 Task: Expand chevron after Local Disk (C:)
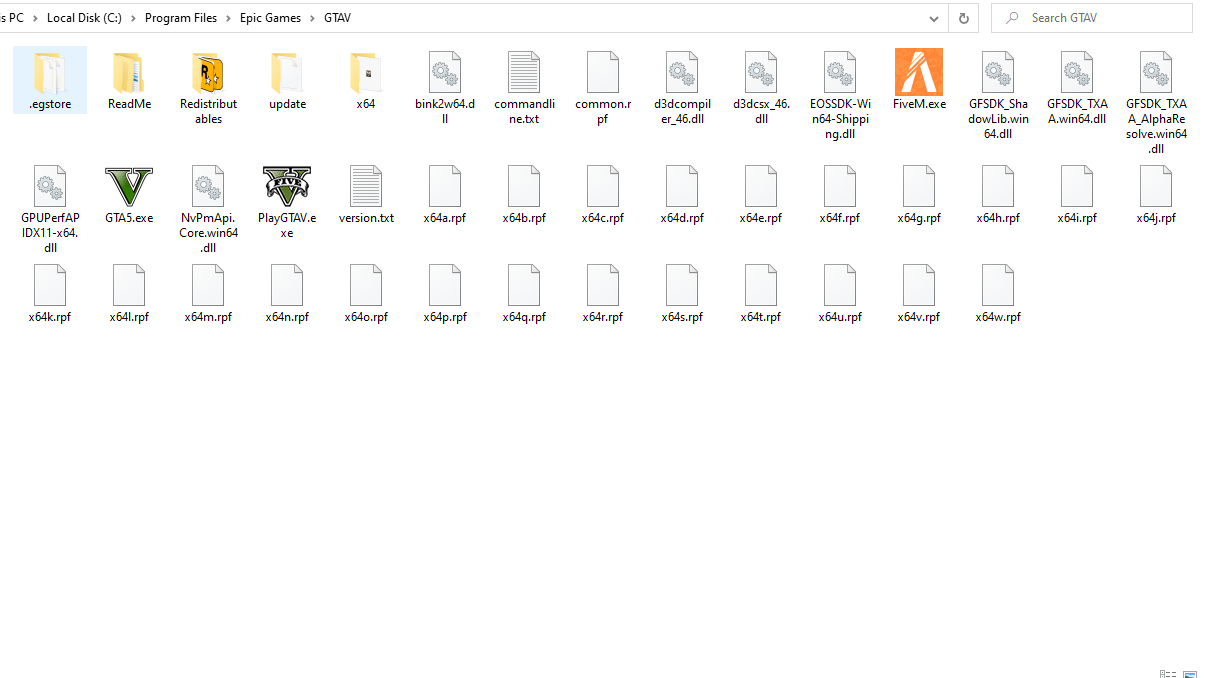click(x=133, y=18)
